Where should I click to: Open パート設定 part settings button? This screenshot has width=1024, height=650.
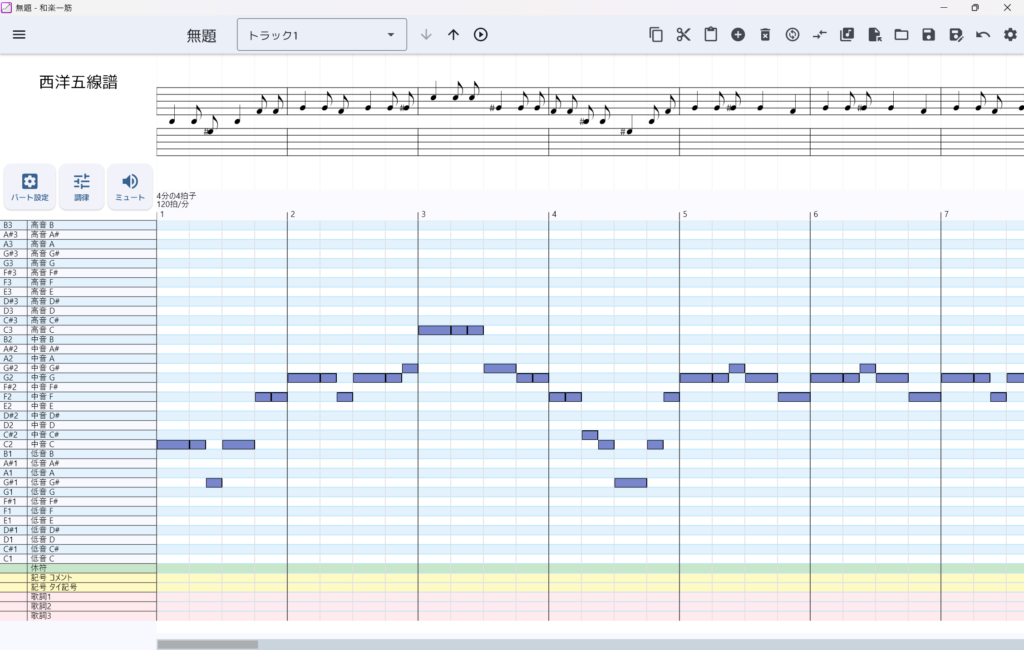click(x=30, y=187)
